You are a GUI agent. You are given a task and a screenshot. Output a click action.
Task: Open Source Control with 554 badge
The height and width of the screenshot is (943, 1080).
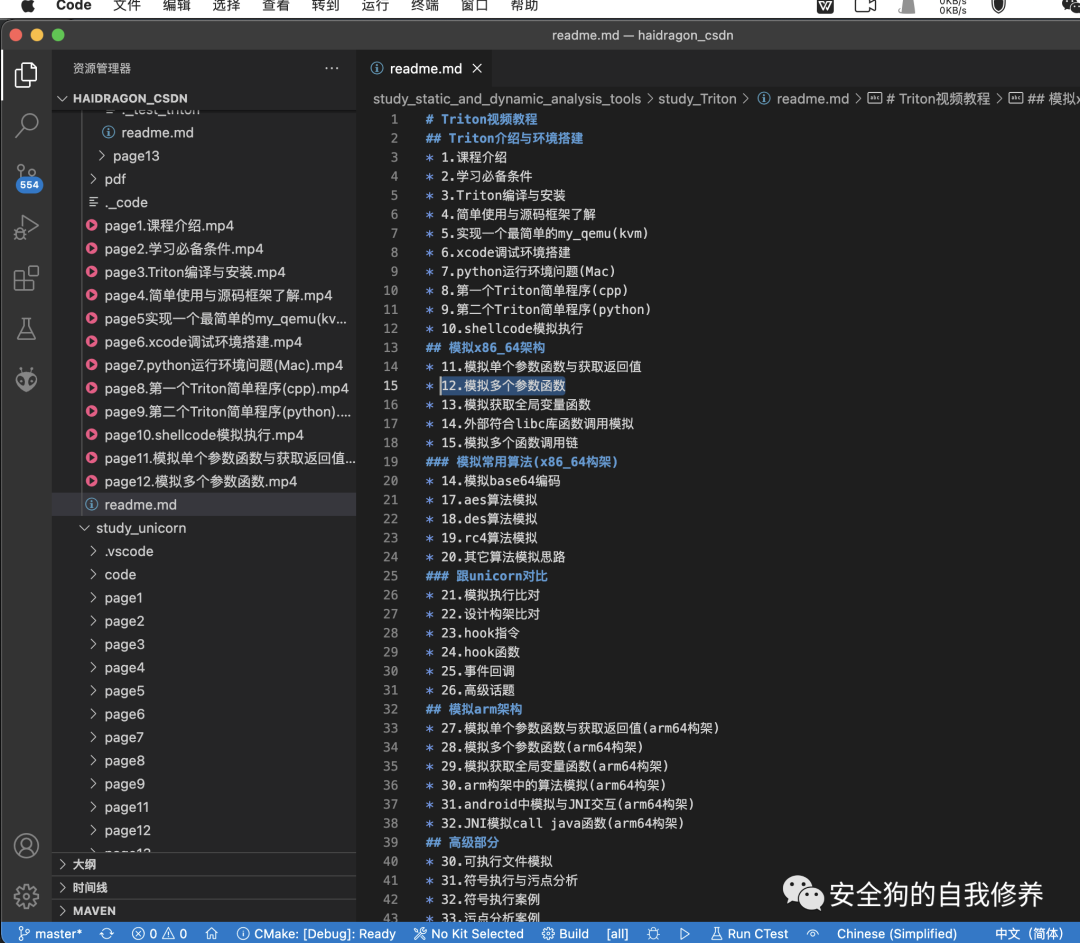28,177
